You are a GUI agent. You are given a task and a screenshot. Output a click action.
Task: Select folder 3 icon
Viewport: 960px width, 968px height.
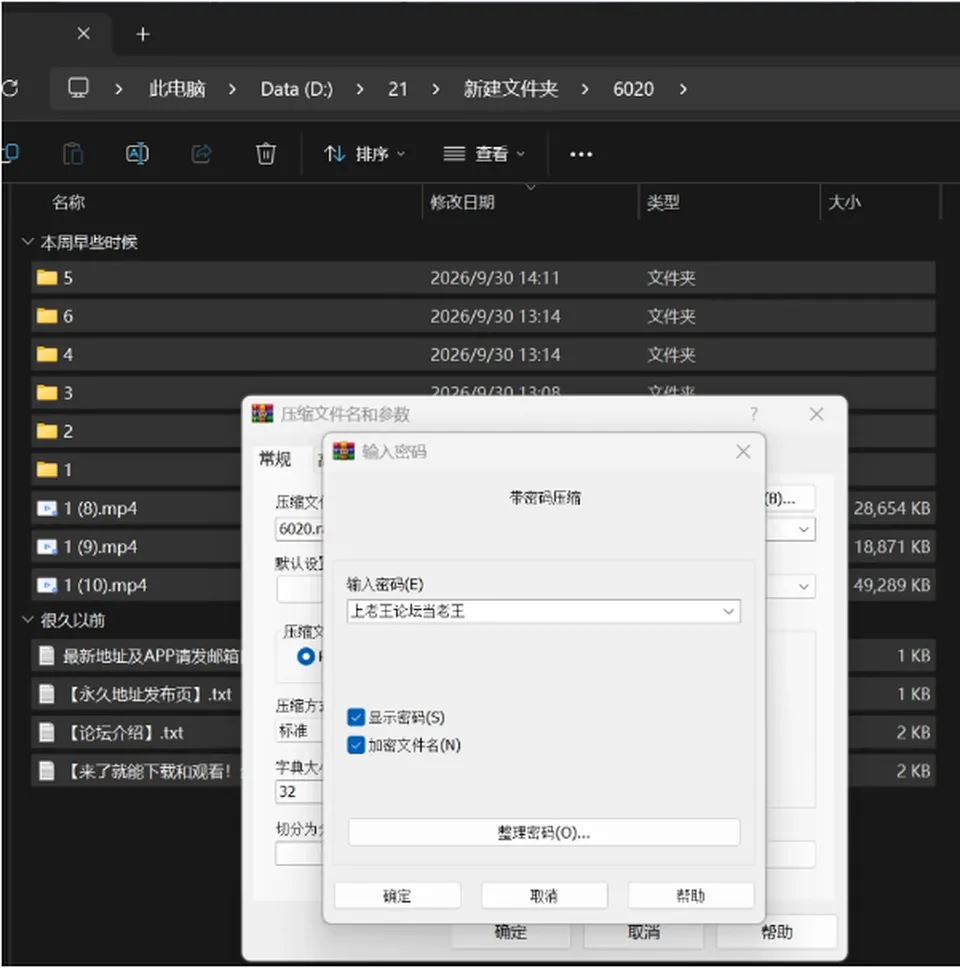[47, 393]
